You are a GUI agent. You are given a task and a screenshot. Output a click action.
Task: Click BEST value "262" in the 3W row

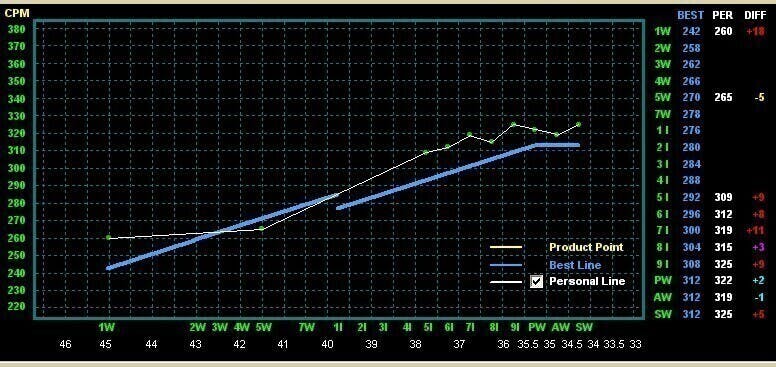pyautogui.click(x=691, y=64)
